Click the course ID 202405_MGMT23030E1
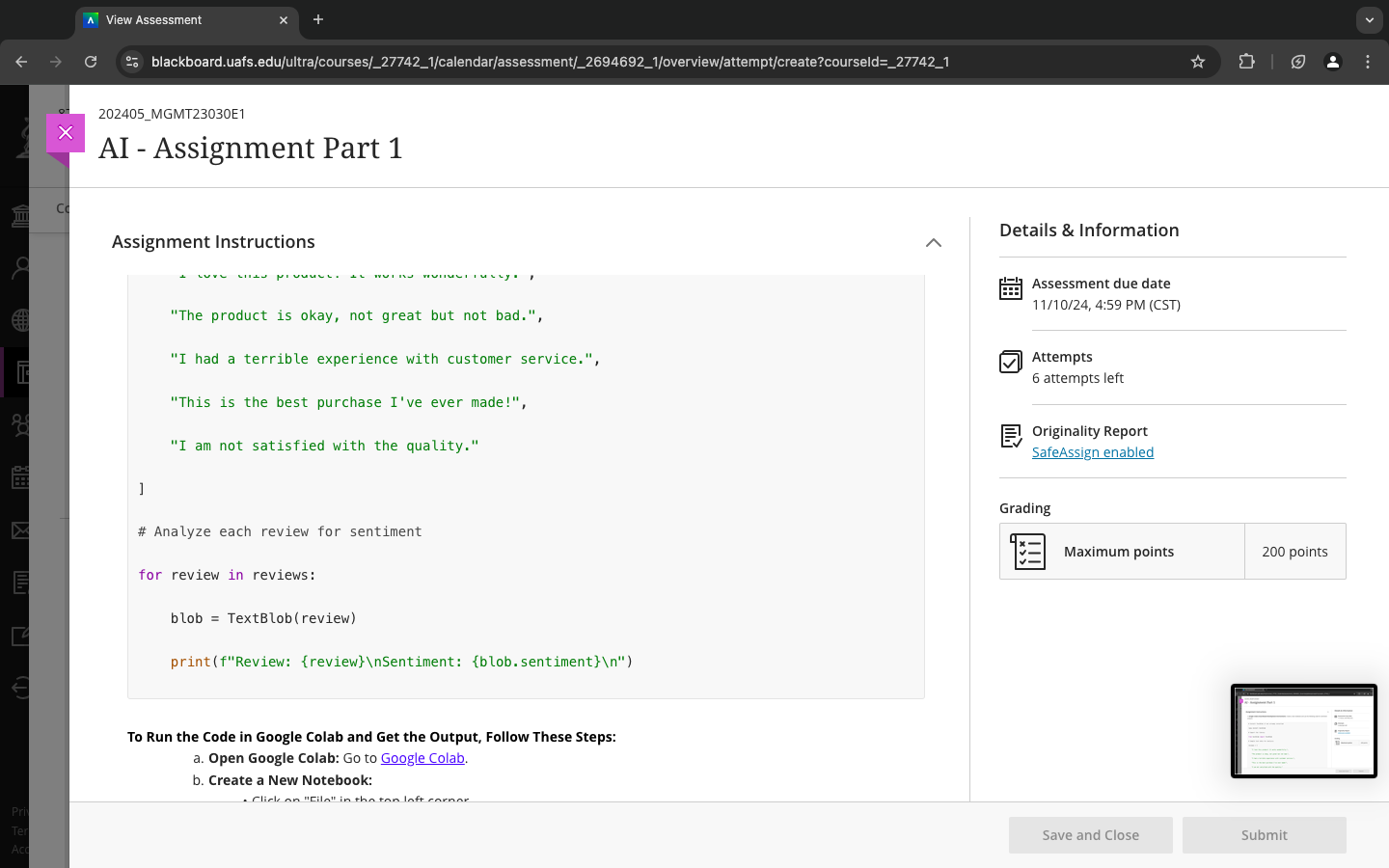The image size is (1389, 868). coord(172,114)
